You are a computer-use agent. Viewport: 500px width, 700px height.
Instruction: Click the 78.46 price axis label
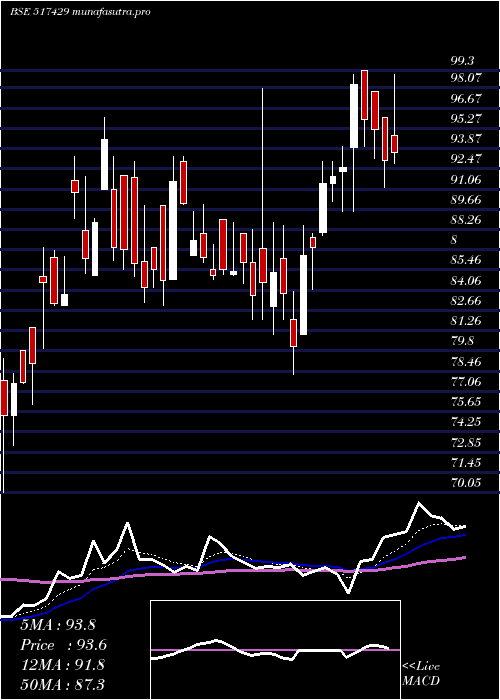pos(467,361)
